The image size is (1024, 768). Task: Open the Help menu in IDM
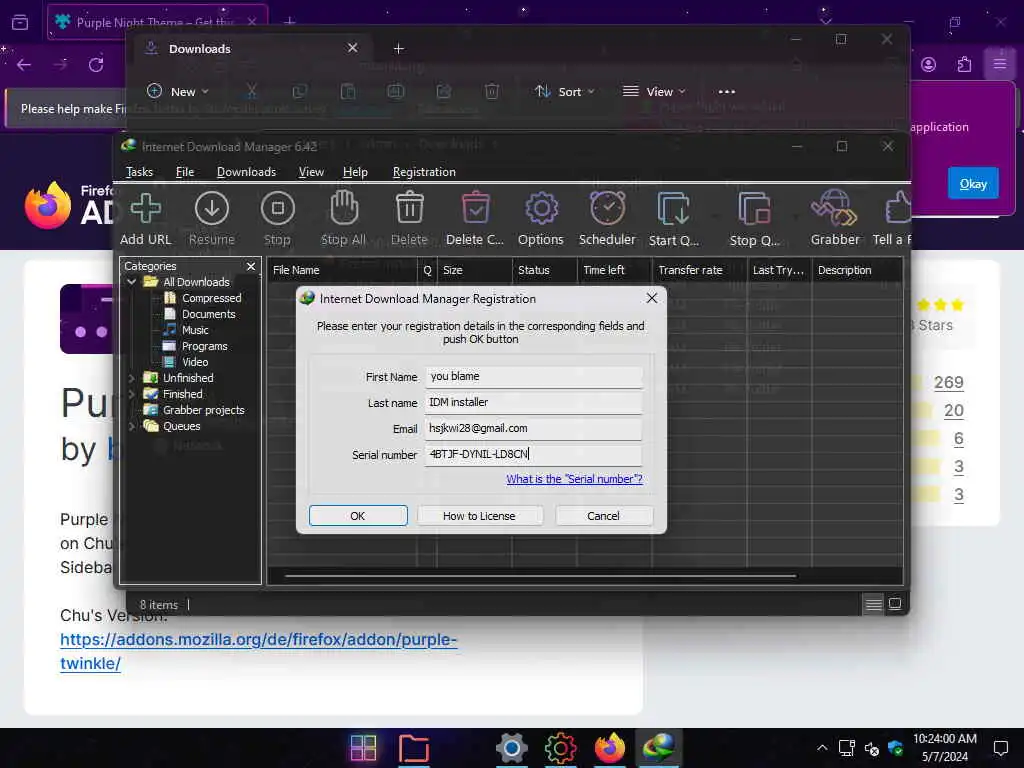tap(355, 172)
